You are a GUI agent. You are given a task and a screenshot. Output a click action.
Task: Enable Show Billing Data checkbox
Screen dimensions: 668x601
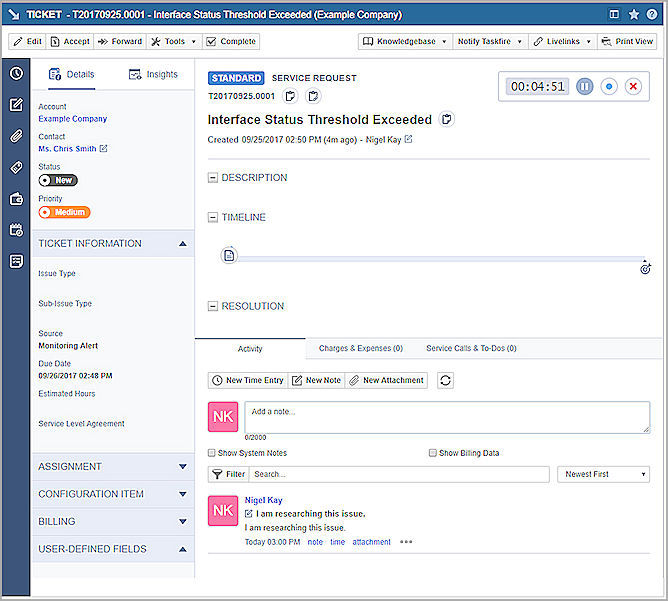[432, 453]
